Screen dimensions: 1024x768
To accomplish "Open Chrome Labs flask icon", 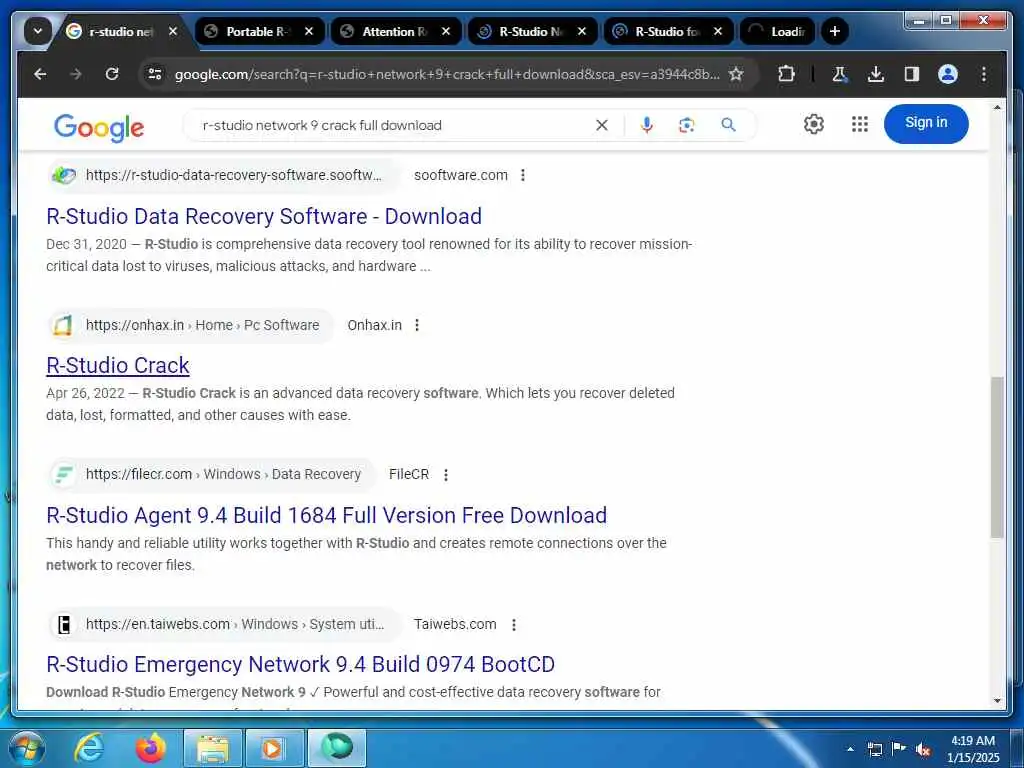I will pos(840,74).
